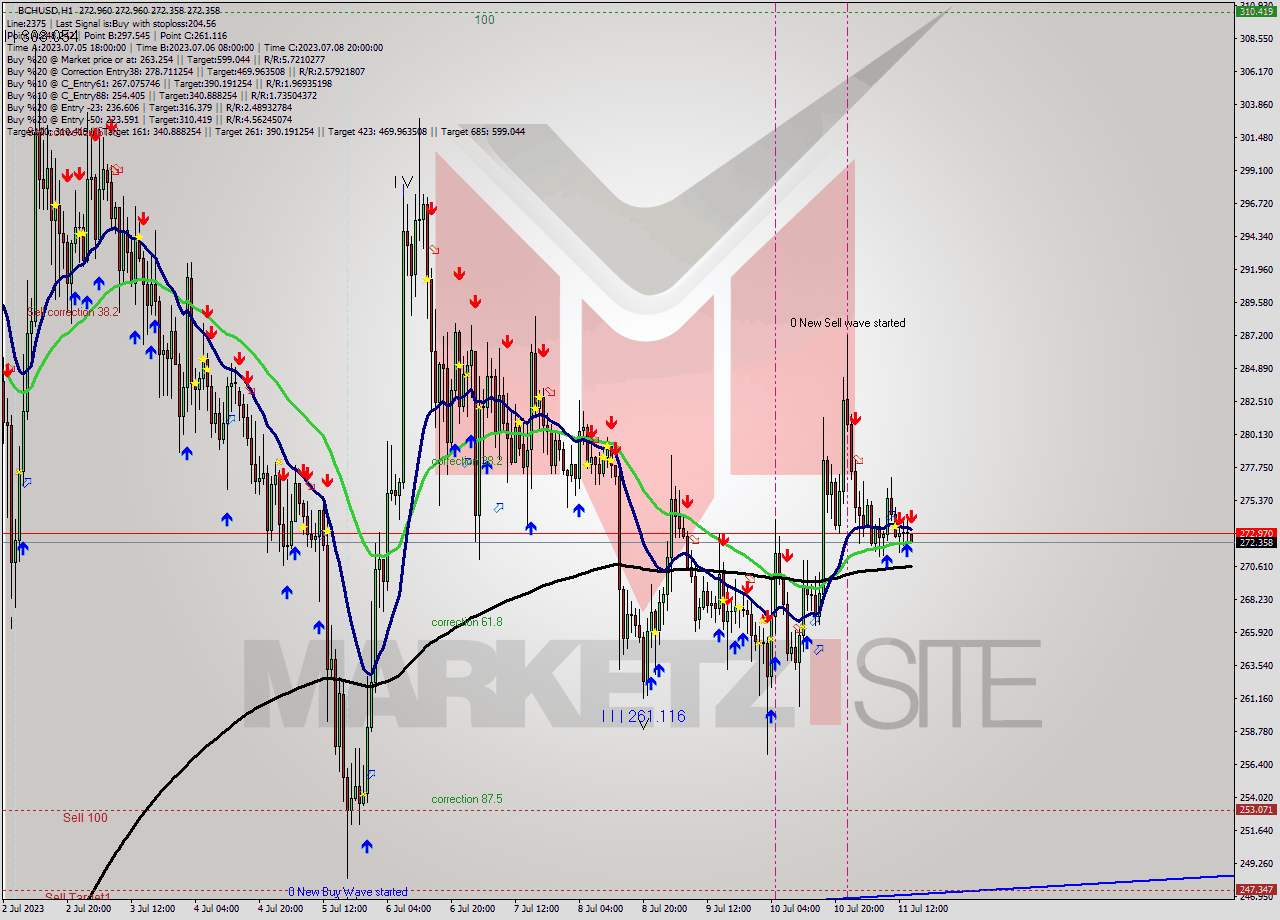Click 'Time C:2023.07.08 20:00:00' text

point(326,47)
